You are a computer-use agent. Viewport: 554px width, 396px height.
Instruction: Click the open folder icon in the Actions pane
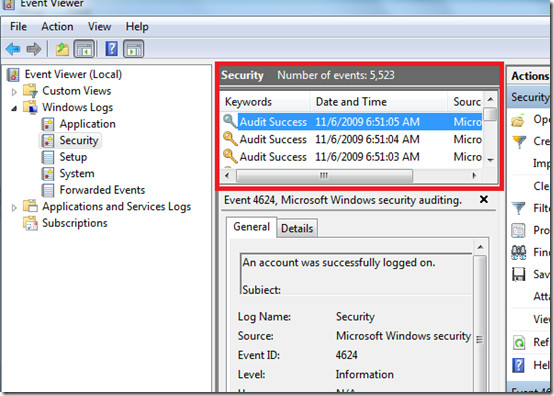518,121
